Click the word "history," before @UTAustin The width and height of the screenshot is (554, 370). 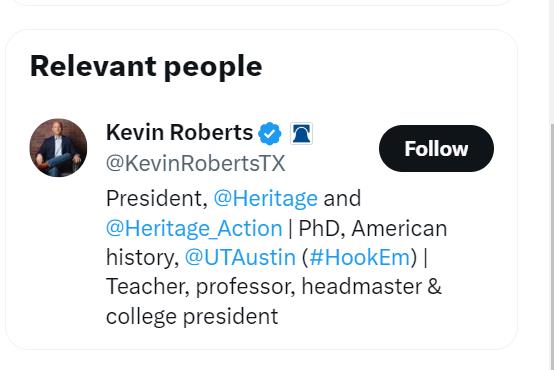coord(142,257)
